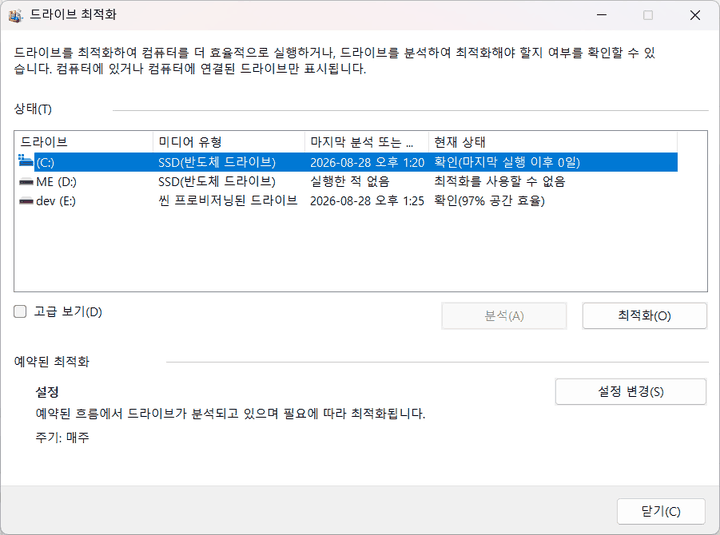Viewport: 720px width, 535px height.
Task: Select the dev (E:) drive icon
Action: (26, 201)
